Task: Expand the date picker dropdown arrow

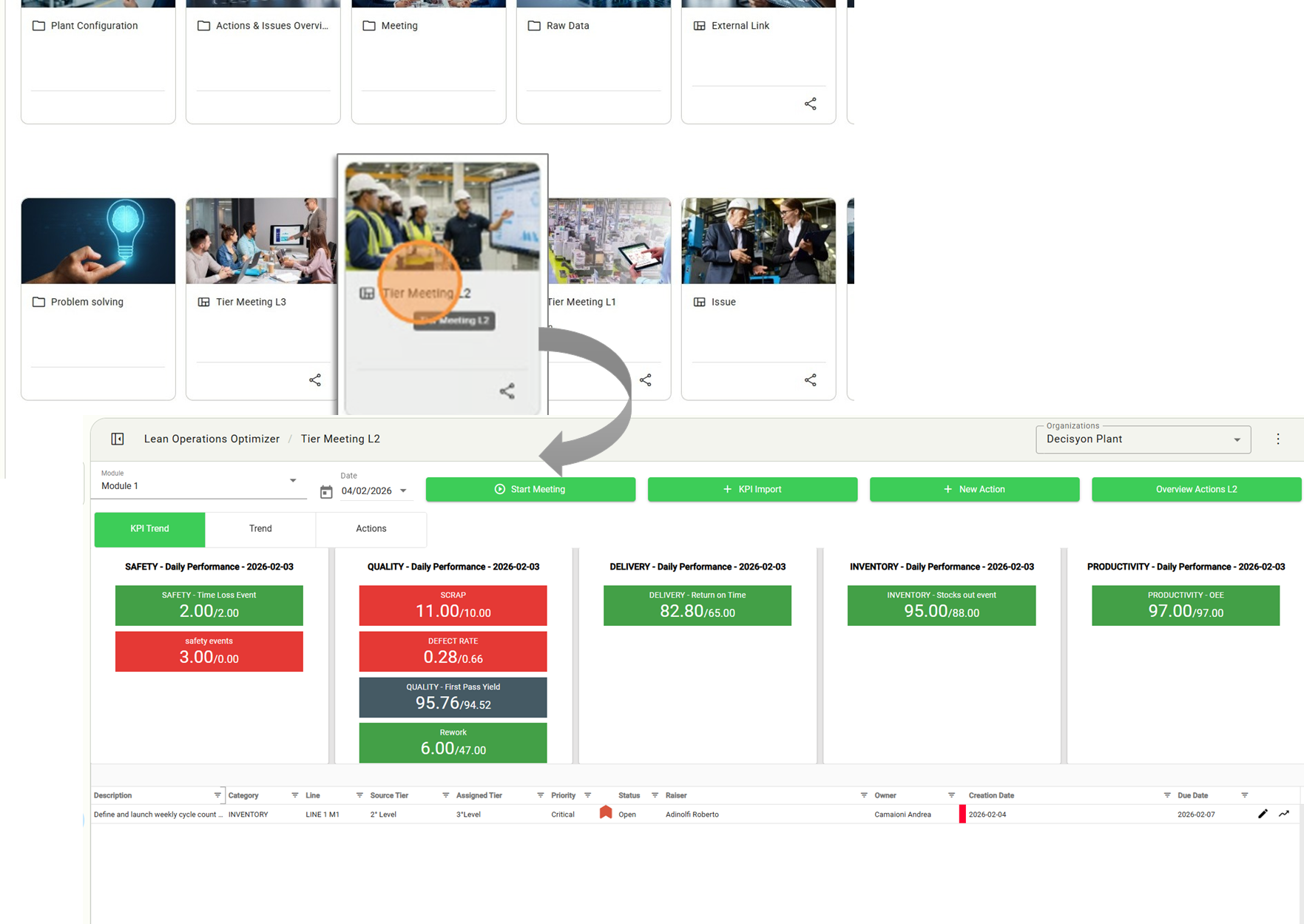Action: coord(403,490)
